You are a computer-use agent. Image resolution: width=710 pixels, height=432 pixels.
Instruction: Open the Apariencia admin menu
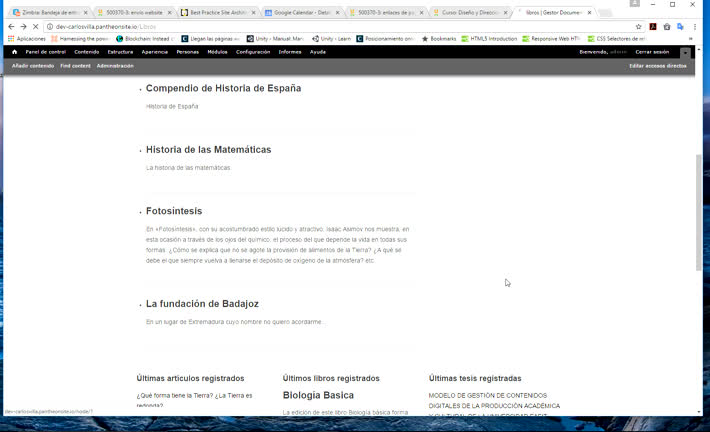click(154, 52)
